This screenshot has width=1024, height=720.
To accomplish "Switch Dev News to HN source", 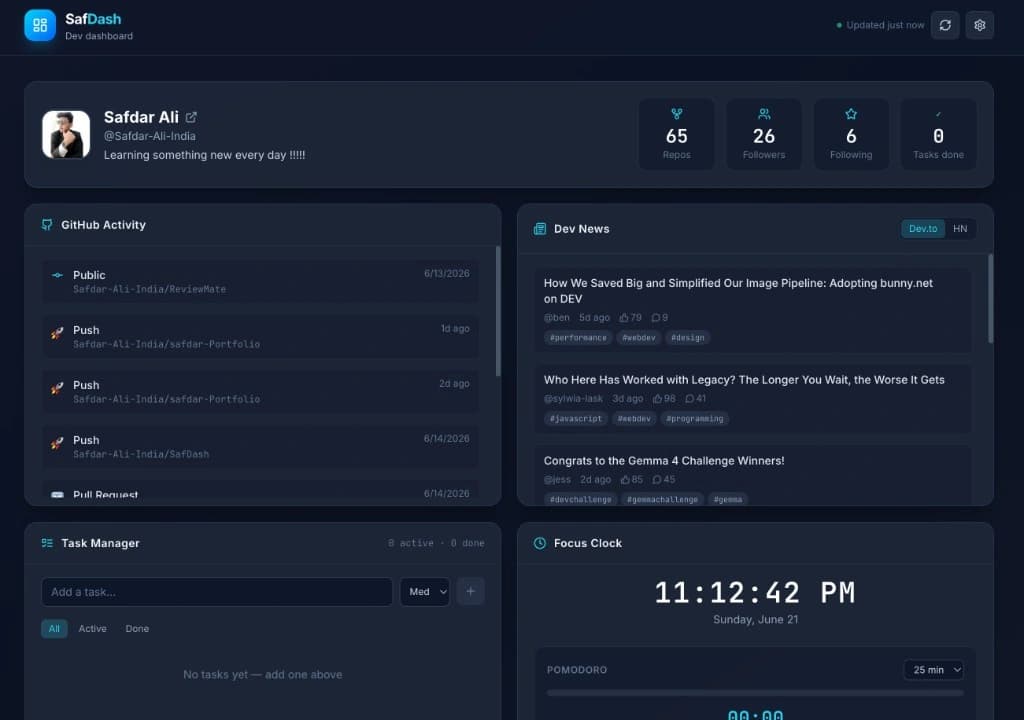I will tap(960, 229).
